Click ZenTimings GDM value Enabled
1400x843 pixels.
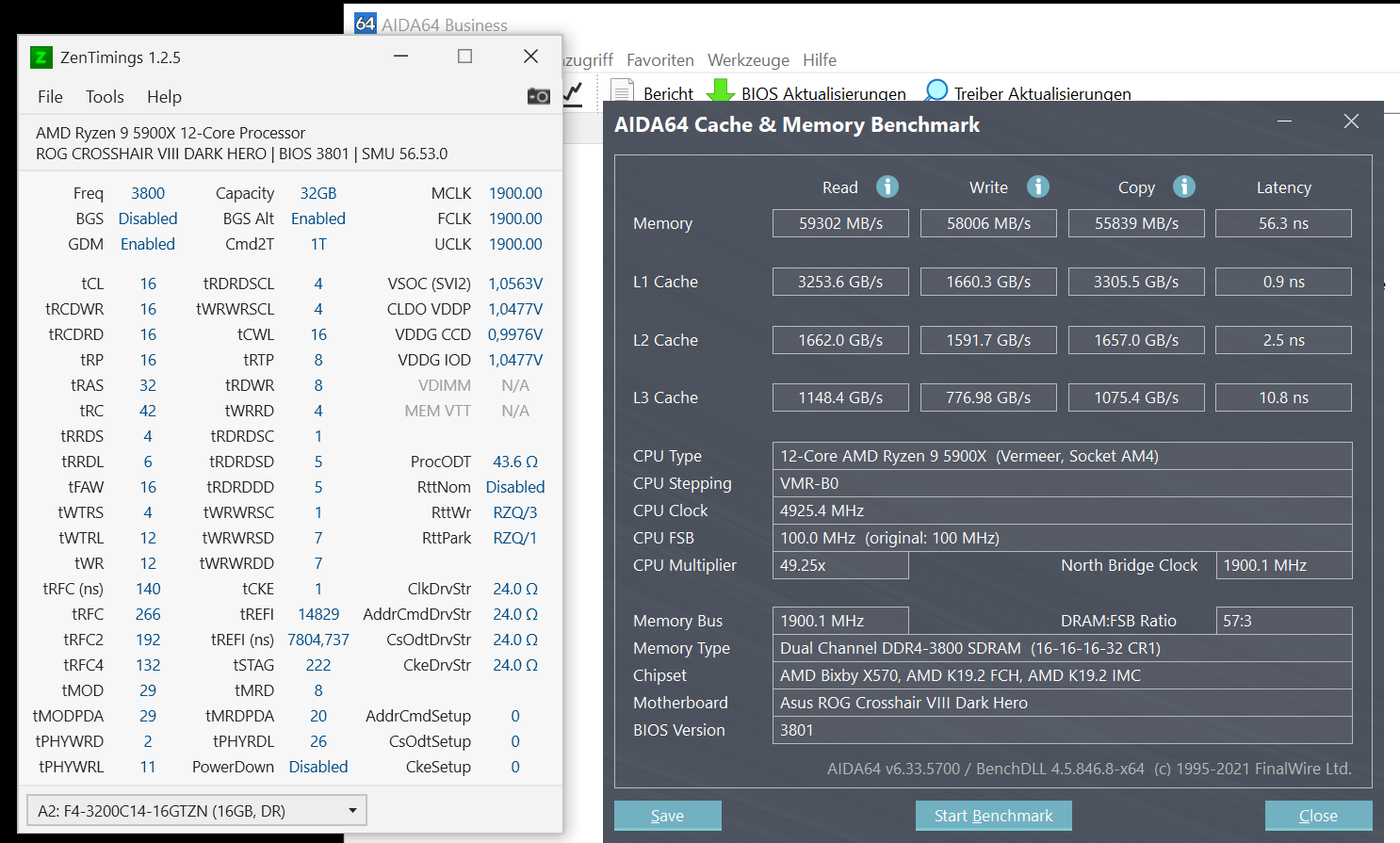click(x=148, y=244)
